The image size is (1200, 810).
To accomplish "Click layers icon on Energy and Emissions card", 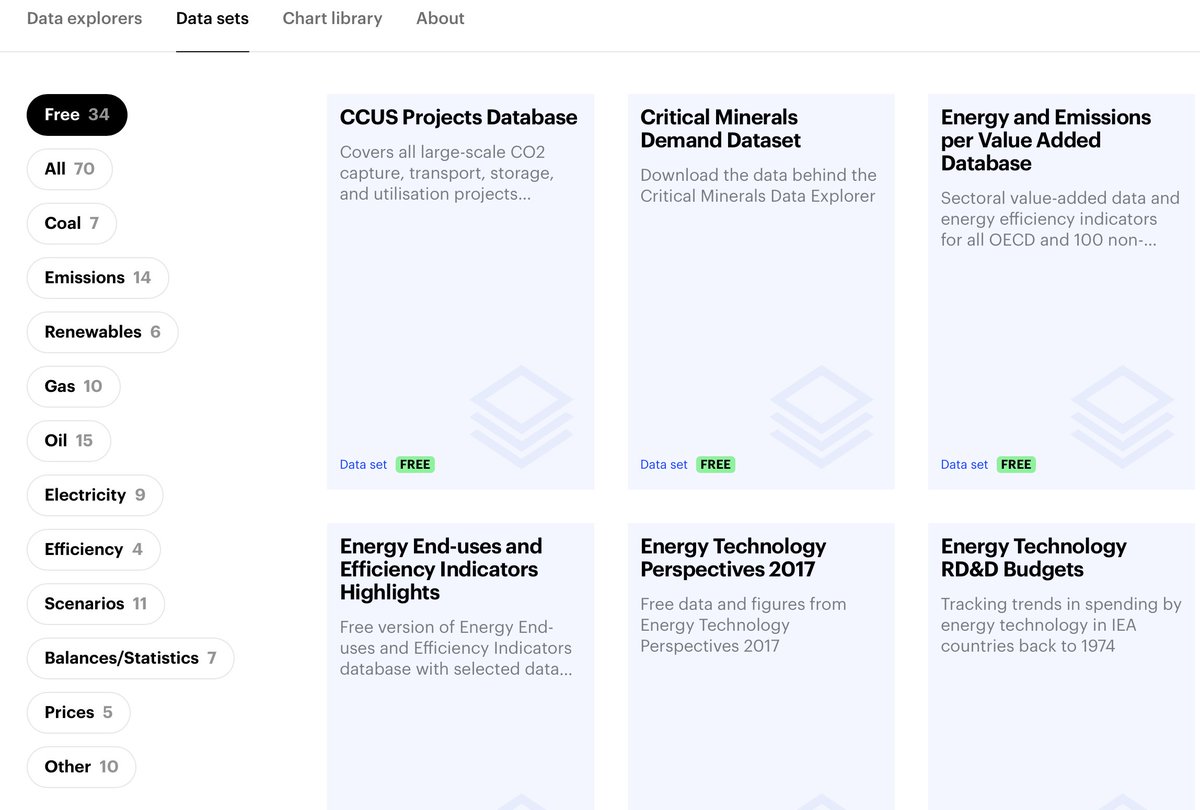I will point(1122,416).
